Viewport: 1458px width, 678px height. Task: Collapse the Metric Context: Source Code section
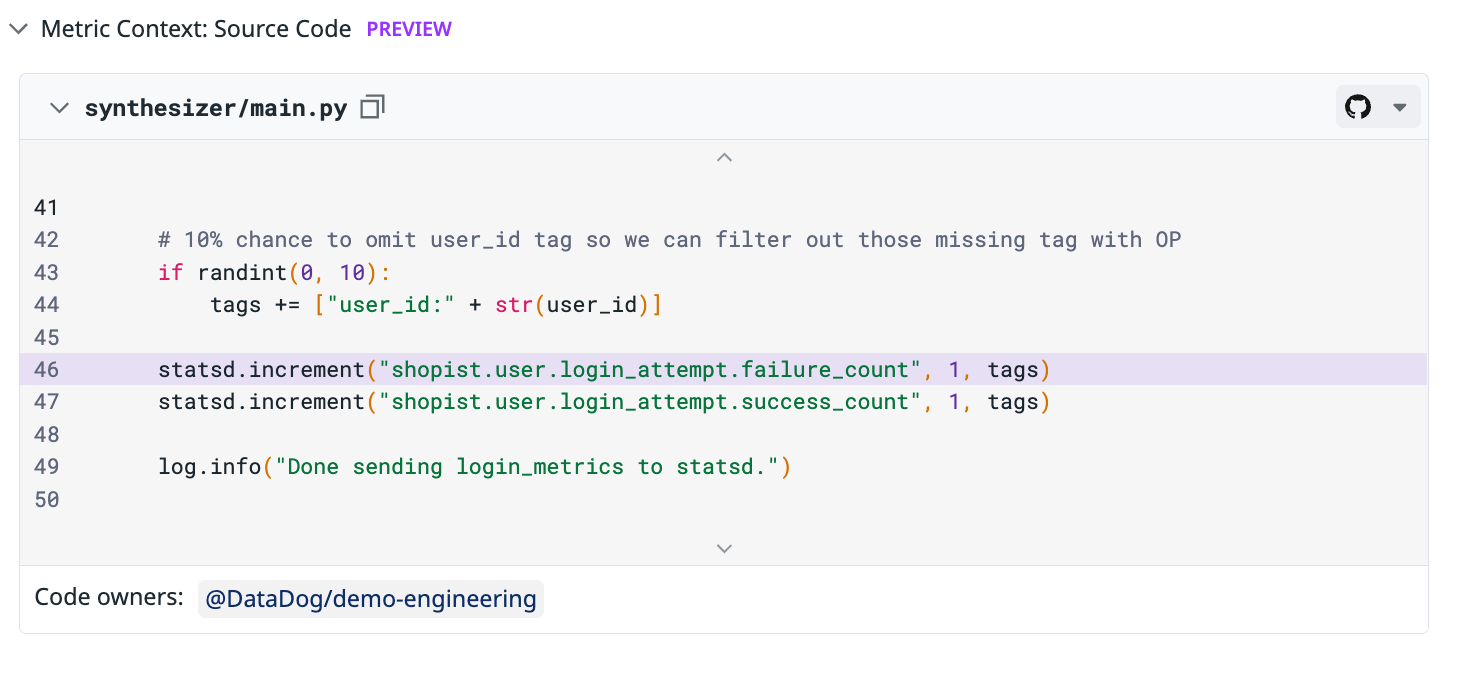click(x=18, y=29)
